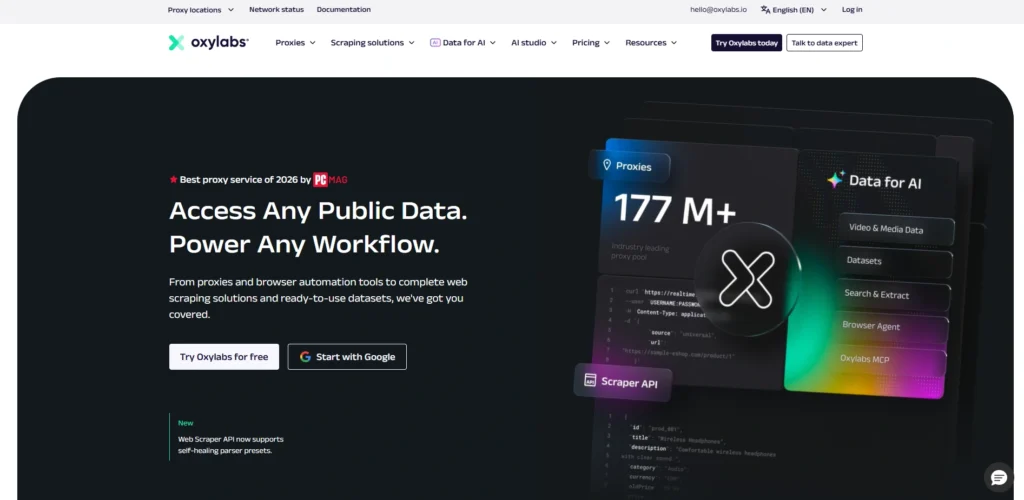The image size is (1024, 500).
Task: Select the Video & Media Data card
Action: 895,229
